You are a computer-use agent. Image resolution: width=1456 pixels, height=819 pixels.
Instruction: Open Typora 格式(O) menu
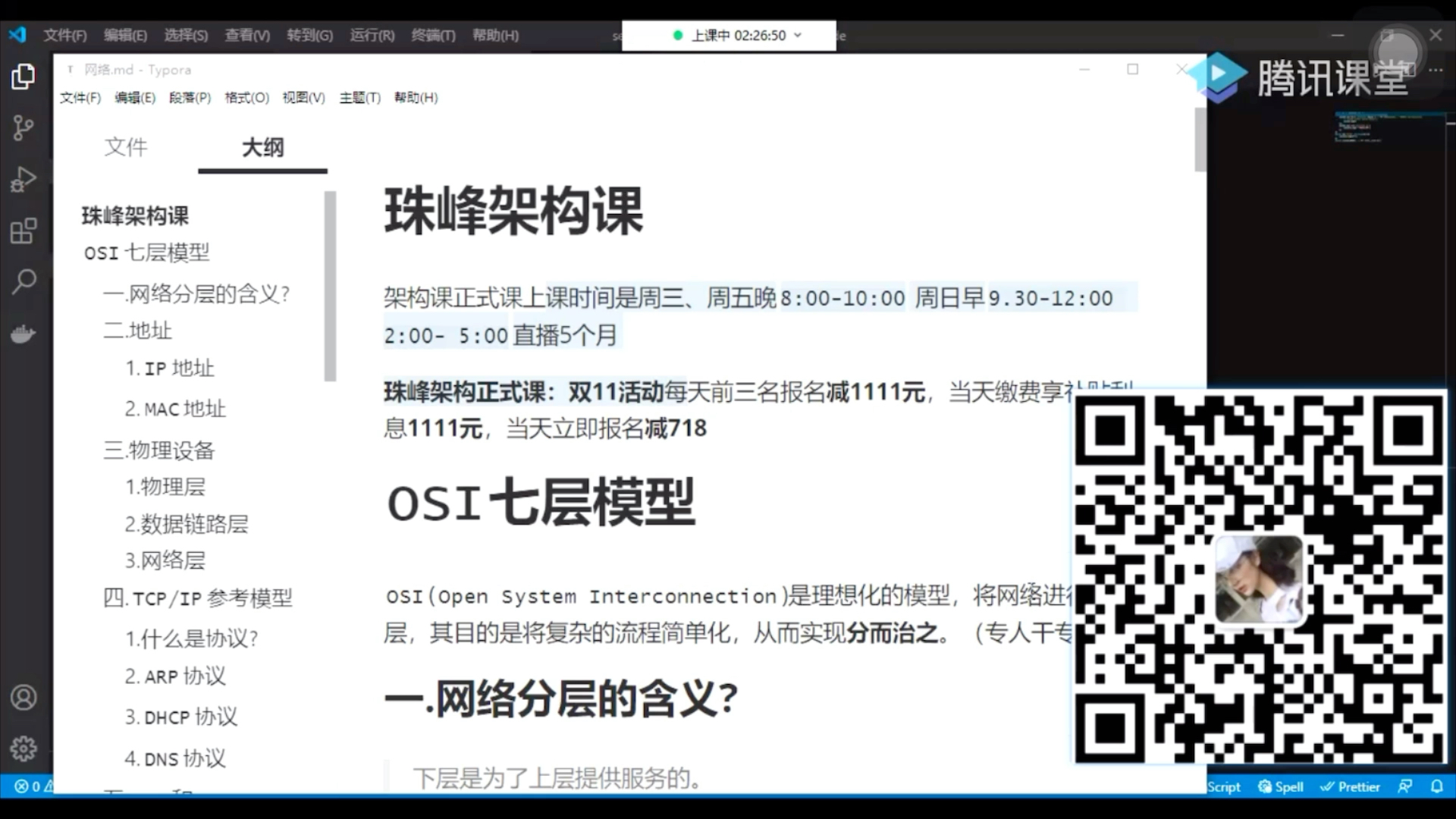[246, 98]
